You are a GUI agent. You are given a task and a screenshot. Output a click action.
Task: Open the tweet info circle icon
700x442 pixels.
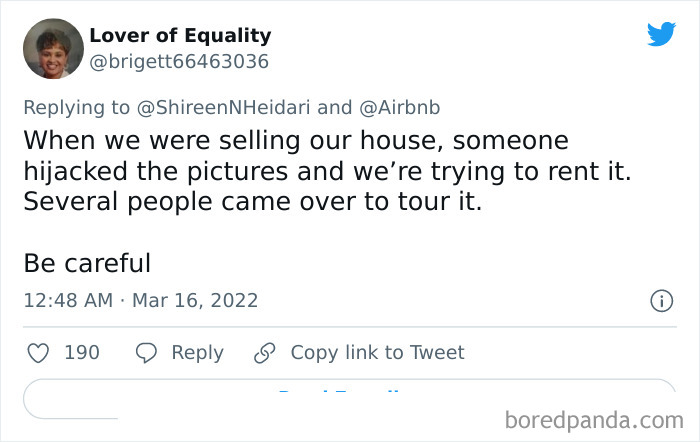pyautogui.click(x=660, y=300)
